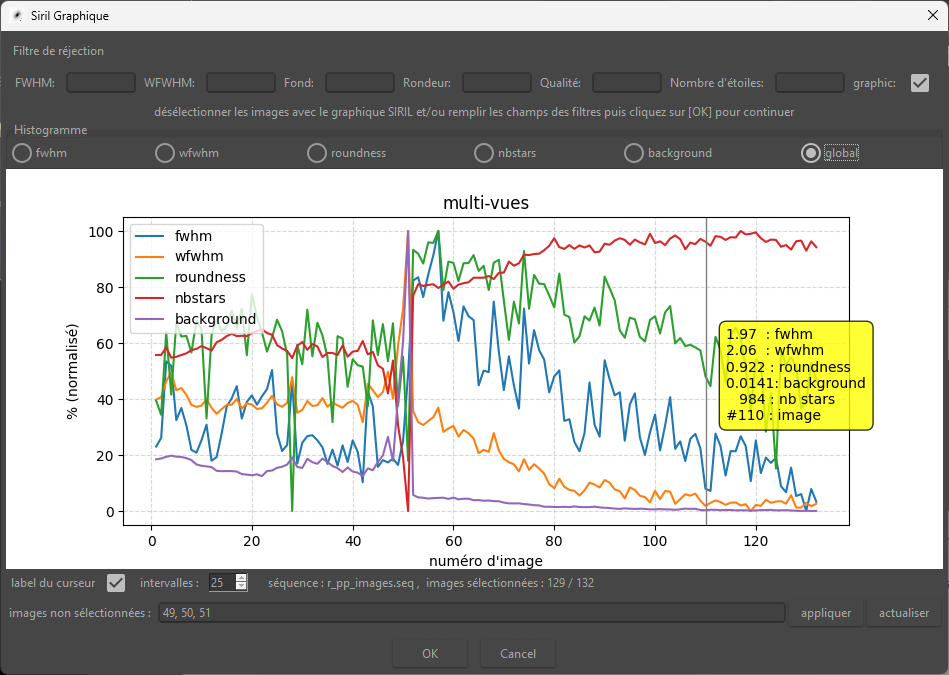Screen dimensions: 949x675
Task: Click the 2.06 : wfwhm tooltip line
Action: click(775, 350)
